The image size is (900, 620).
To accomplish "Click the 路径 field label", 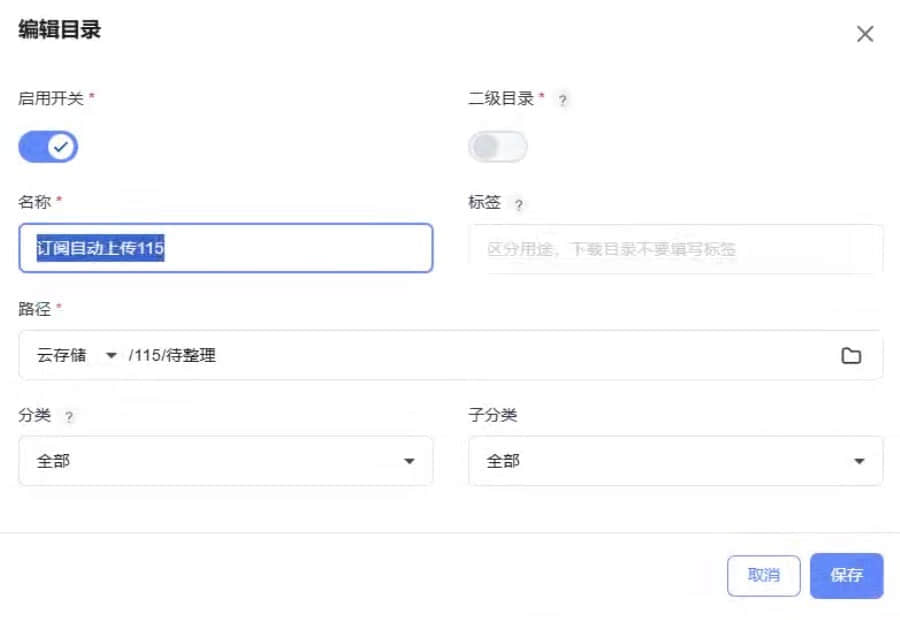I will [x=34, y=308].
